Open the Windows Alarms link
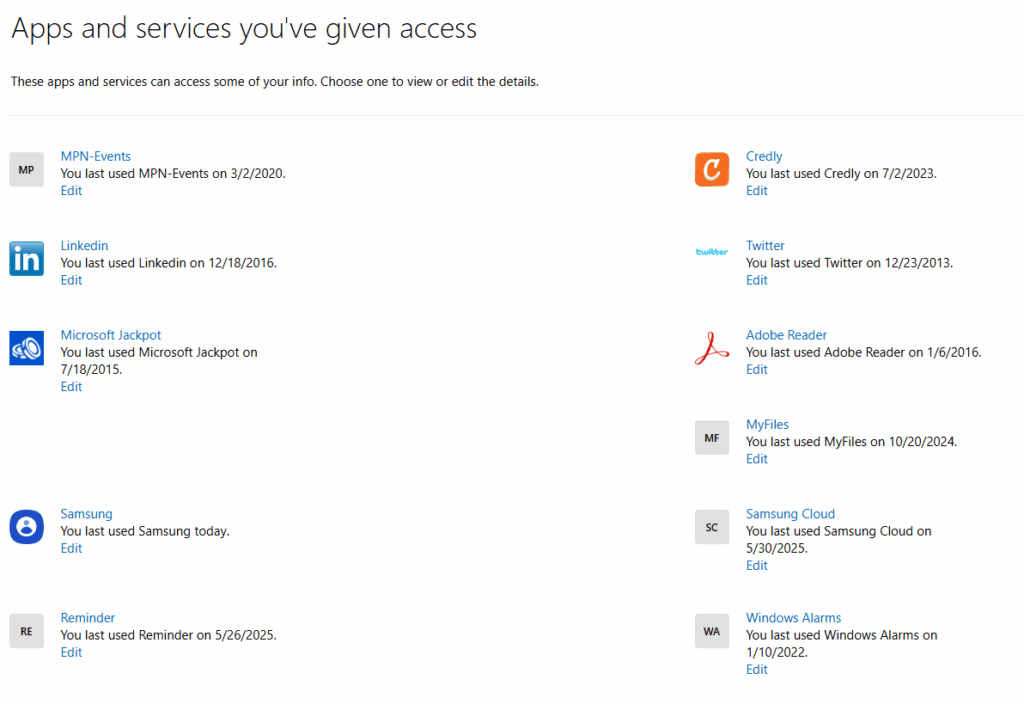 (793, 618)
